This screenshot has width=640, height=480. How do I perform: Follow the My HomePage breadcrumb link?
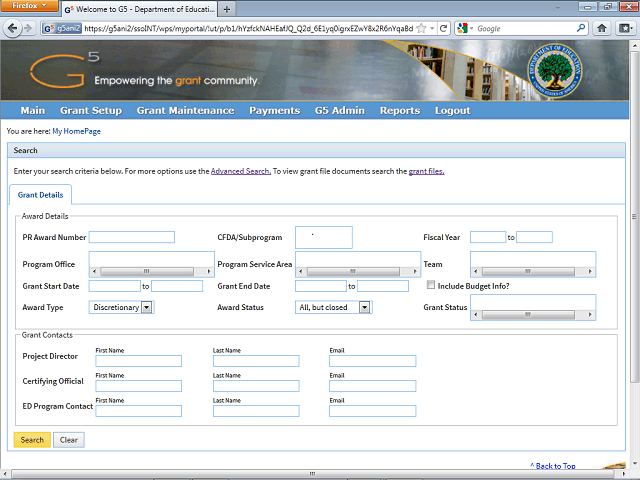coord(76,131)
